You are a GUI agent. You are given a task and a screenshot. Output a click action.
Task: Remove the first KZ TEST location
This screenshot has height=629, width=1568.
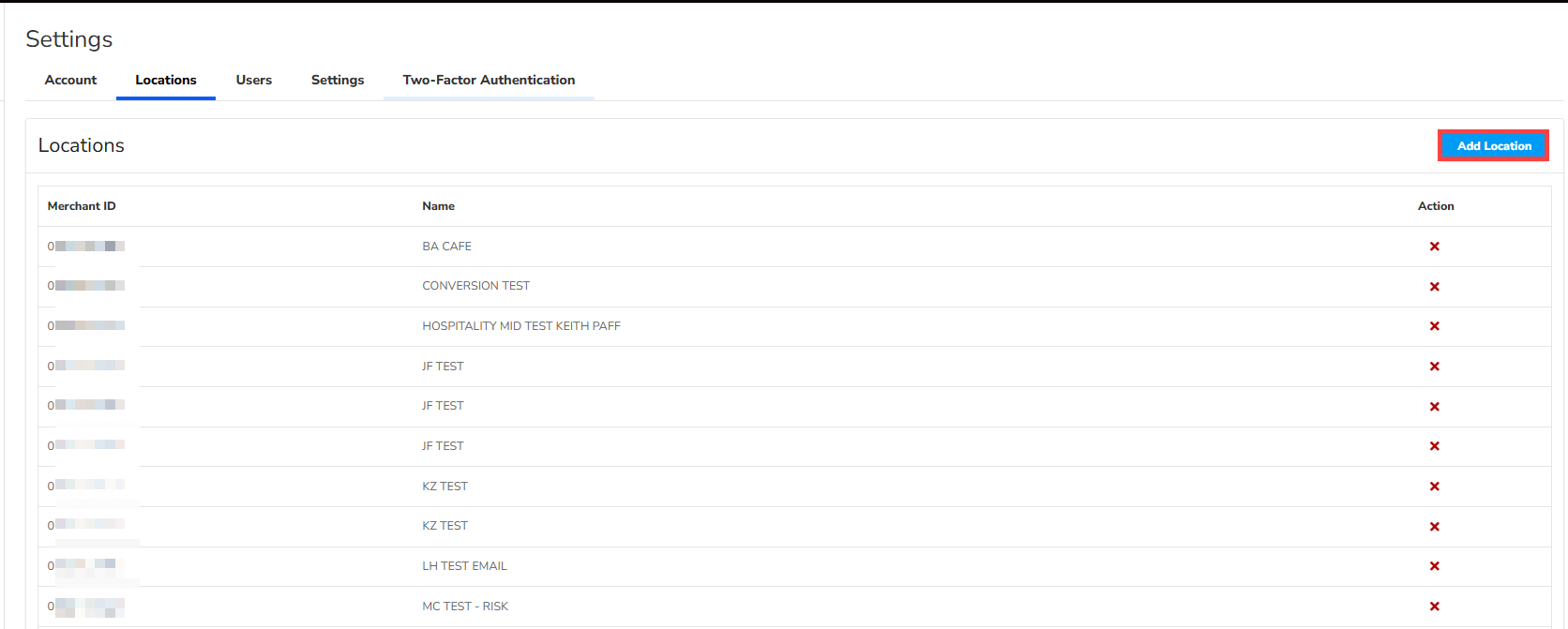[1434, 487]
